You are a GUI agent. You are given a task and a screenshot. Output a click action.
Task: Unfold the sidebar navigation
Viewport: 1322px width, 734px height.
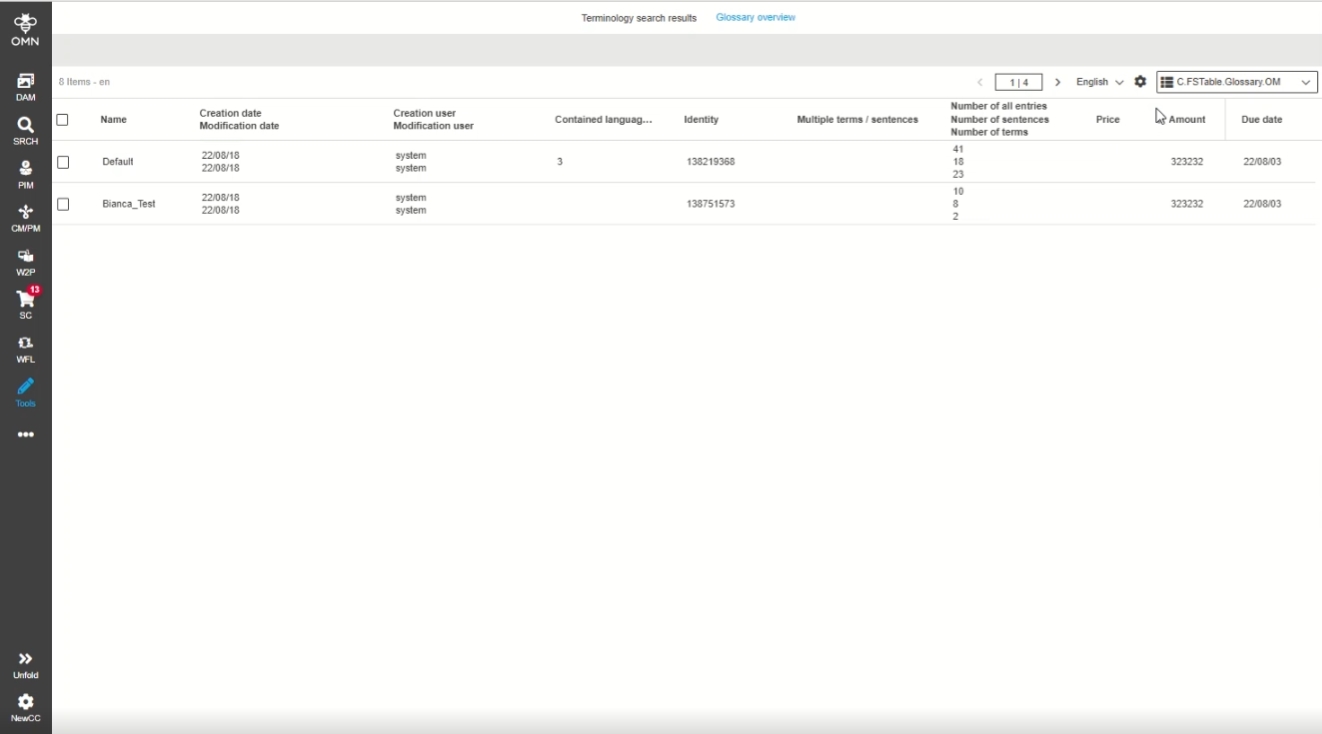point(25,665)
